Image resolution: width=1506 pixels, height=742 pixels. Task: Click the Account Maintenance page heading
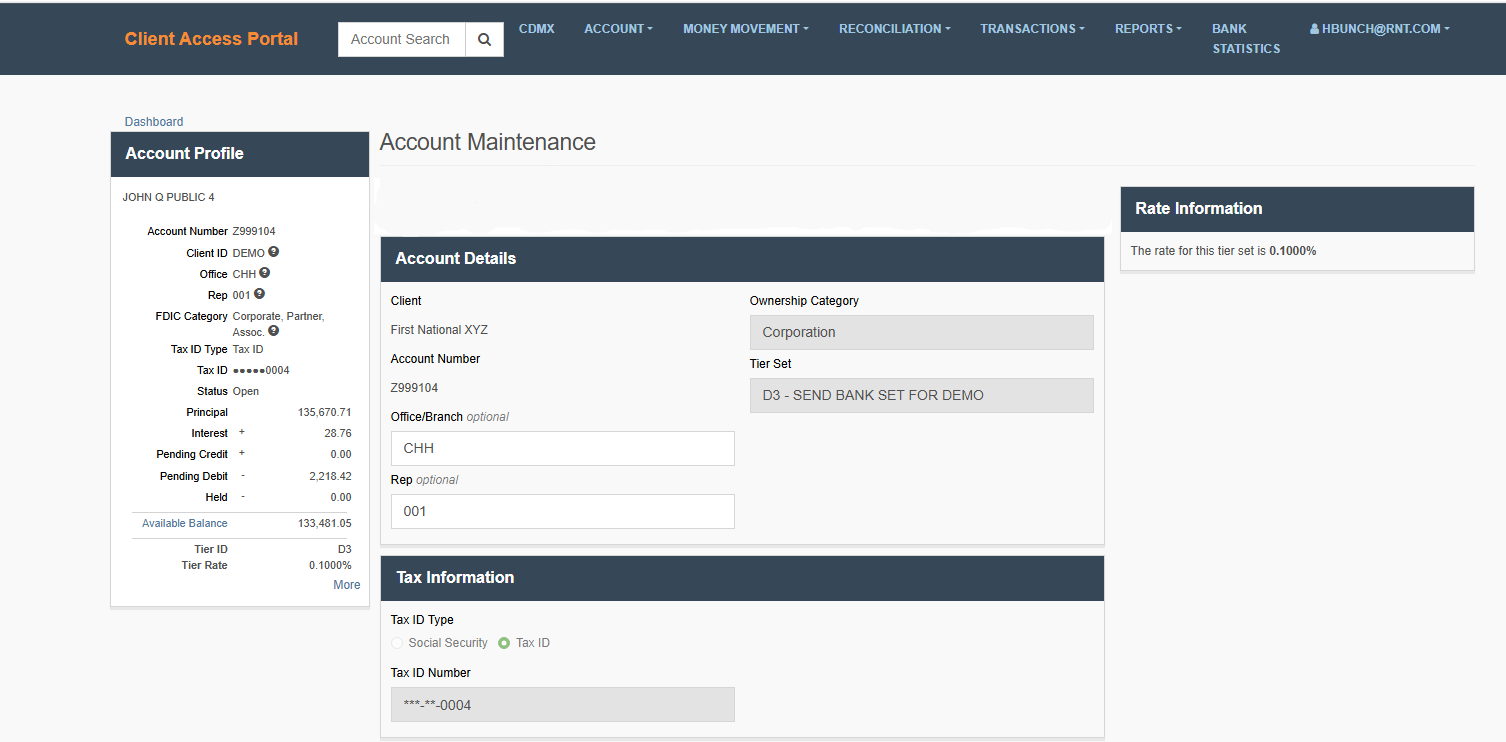coord(488,142)
